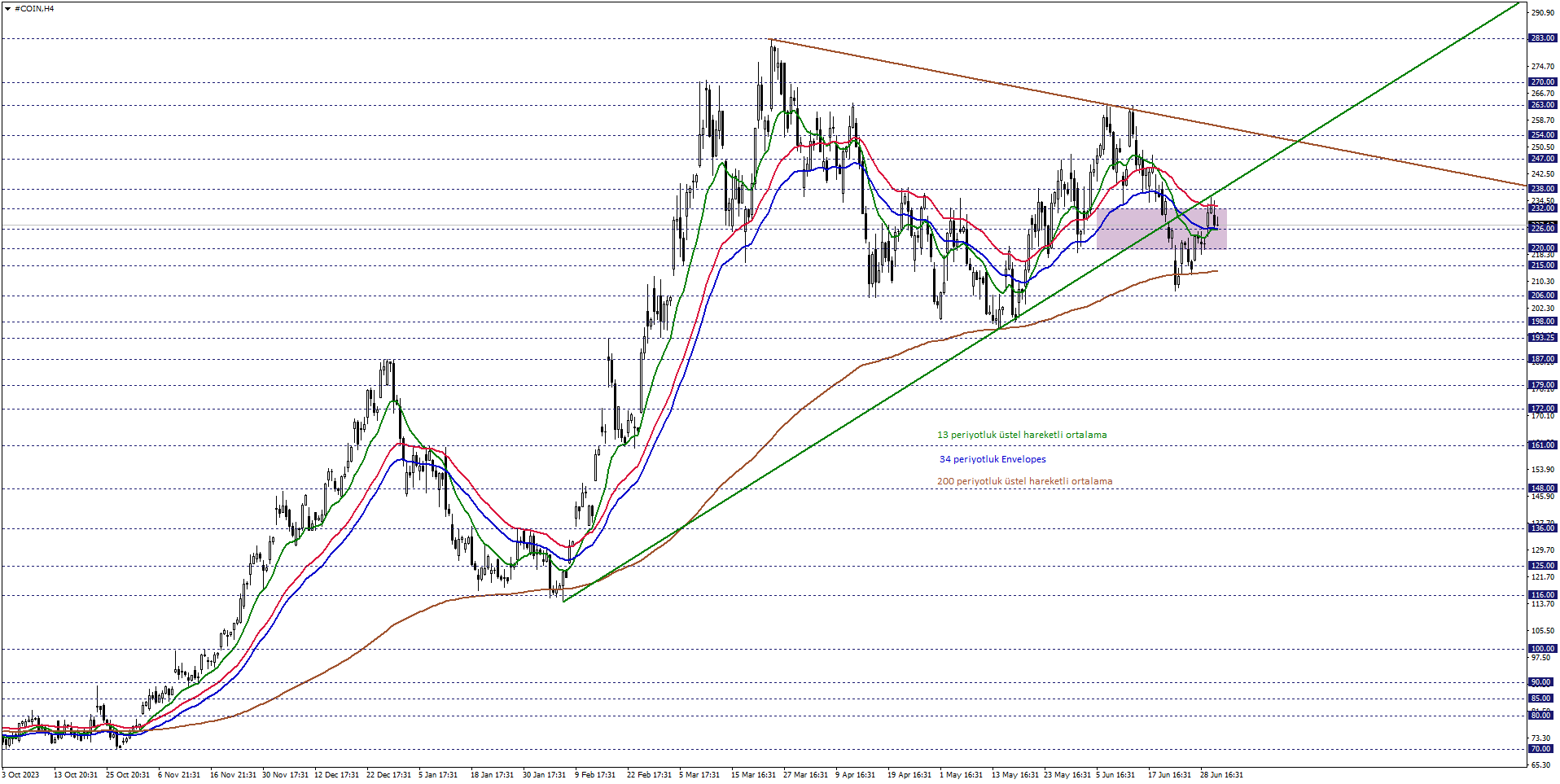The width and height of the screenshot is (1560, 784).
Task: Click the 232.00 price level label
Action: (1542, 208)
